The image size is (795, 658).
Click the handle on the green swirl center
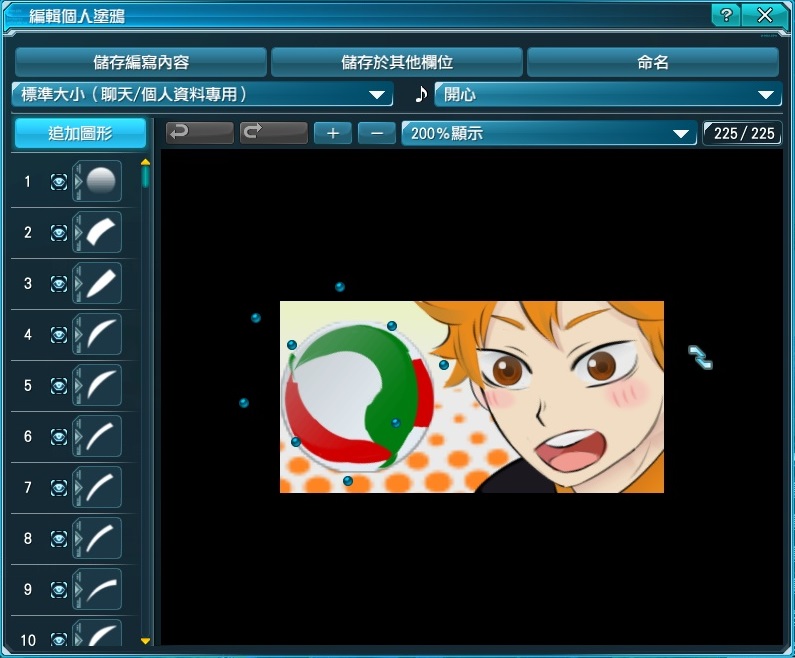tap(396, 423)
